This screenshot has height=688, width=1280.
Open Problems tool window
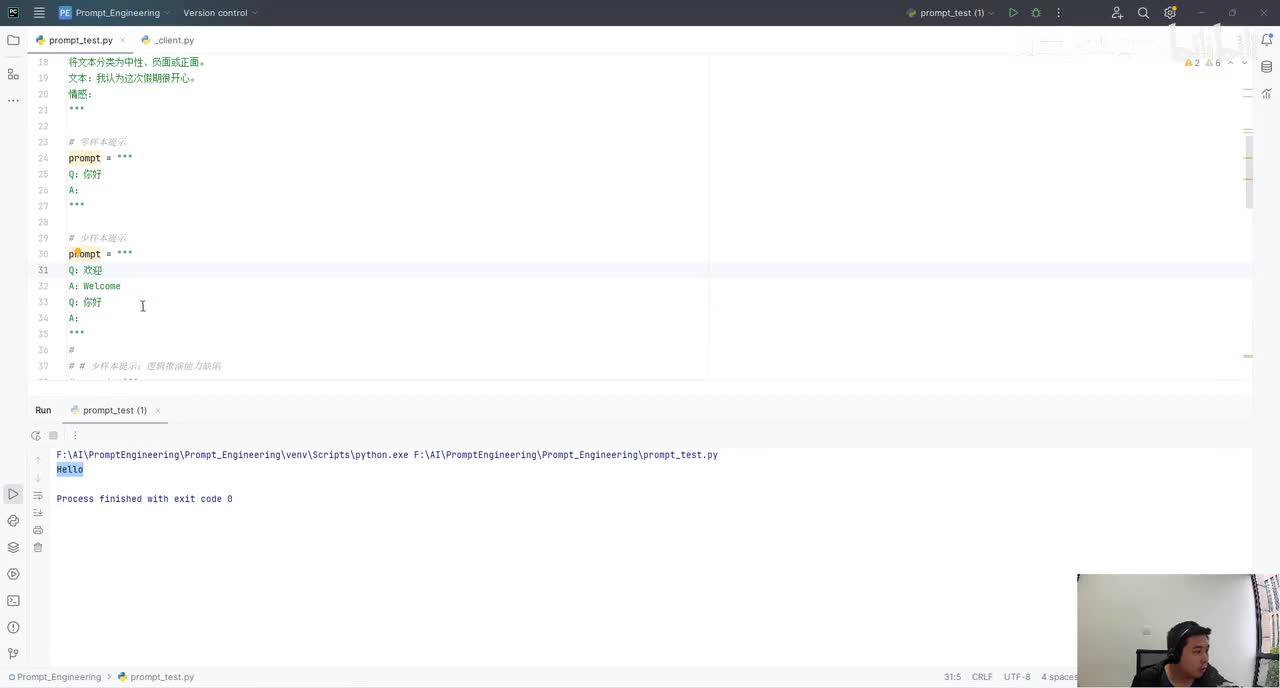pyautogui.click(x=13, y=627)
